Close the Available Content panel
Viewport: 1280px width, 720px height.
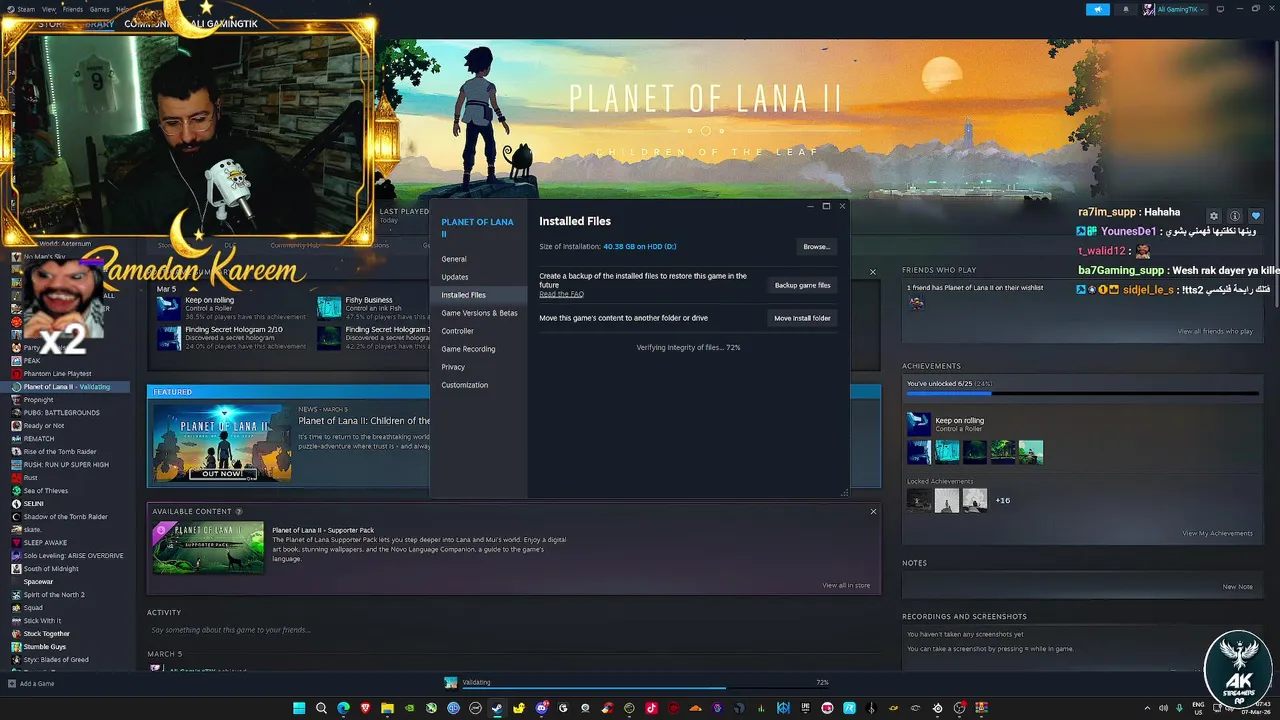(x=873, y=511)
